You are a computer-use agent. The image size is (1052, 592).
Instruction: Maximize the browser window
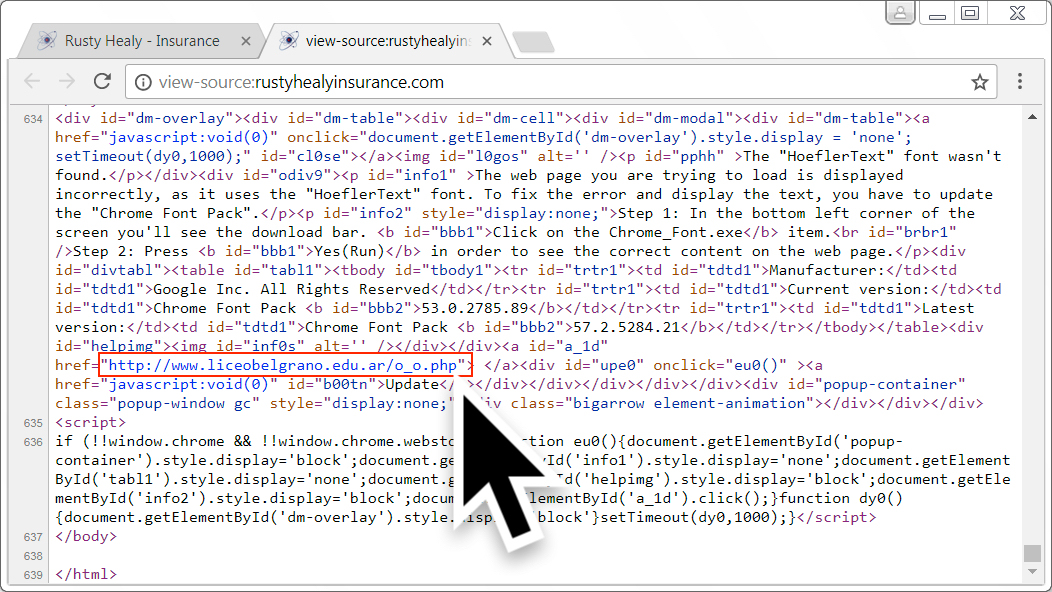(x=970, y=13)
